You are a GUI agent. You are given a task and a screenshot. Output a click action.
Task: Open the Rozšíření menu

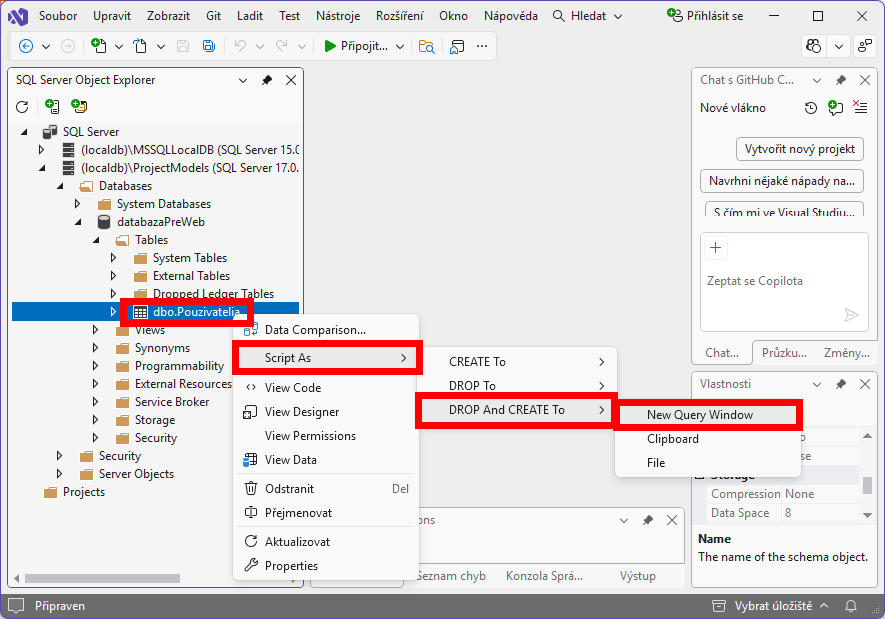(x=399, y=16)
